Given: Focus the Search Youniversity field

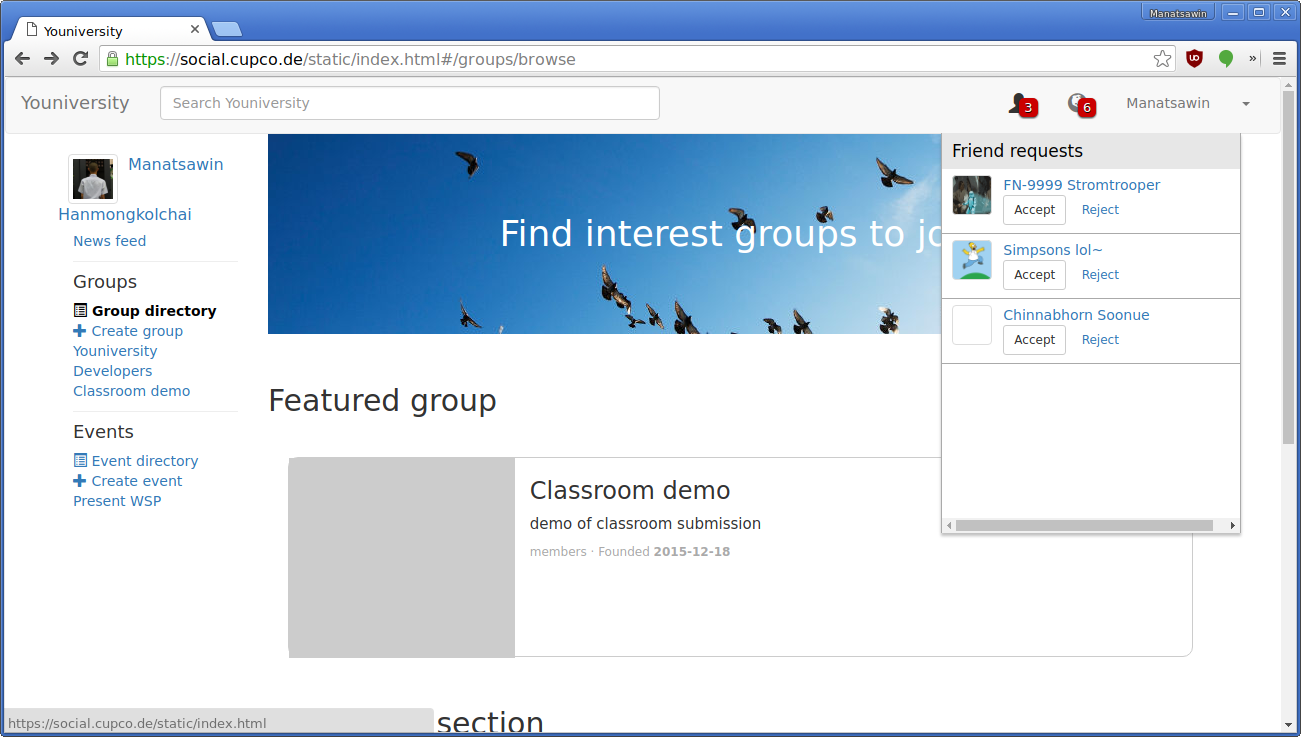Looking at the screenshot, I should click(410, 103).
